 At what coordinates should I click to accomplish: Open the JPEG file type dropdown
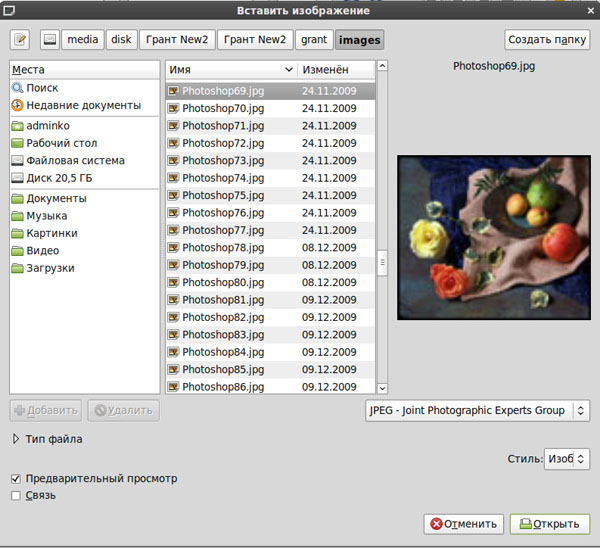[478, 411]
